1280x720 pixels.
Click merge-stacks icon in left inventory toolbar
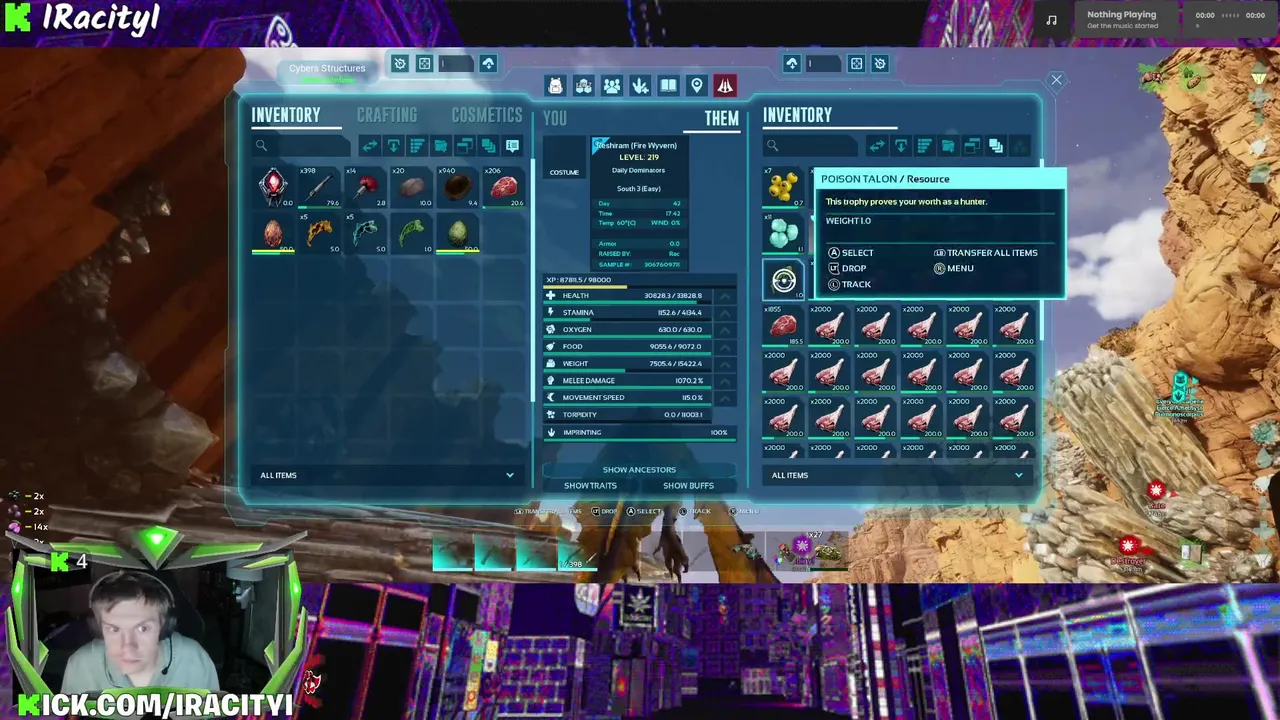(x=489, y=146)
